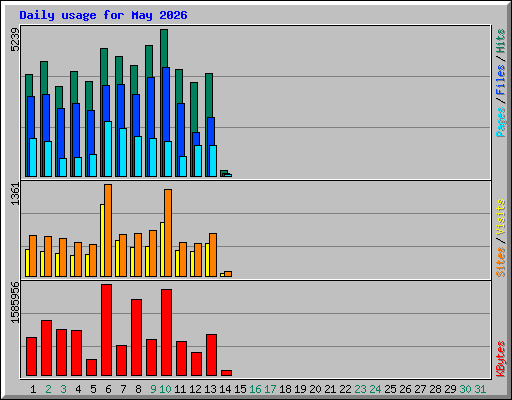The image size is (512, 400).
Task: Click day 7 on the x-axis
Action: coord(123,389)
